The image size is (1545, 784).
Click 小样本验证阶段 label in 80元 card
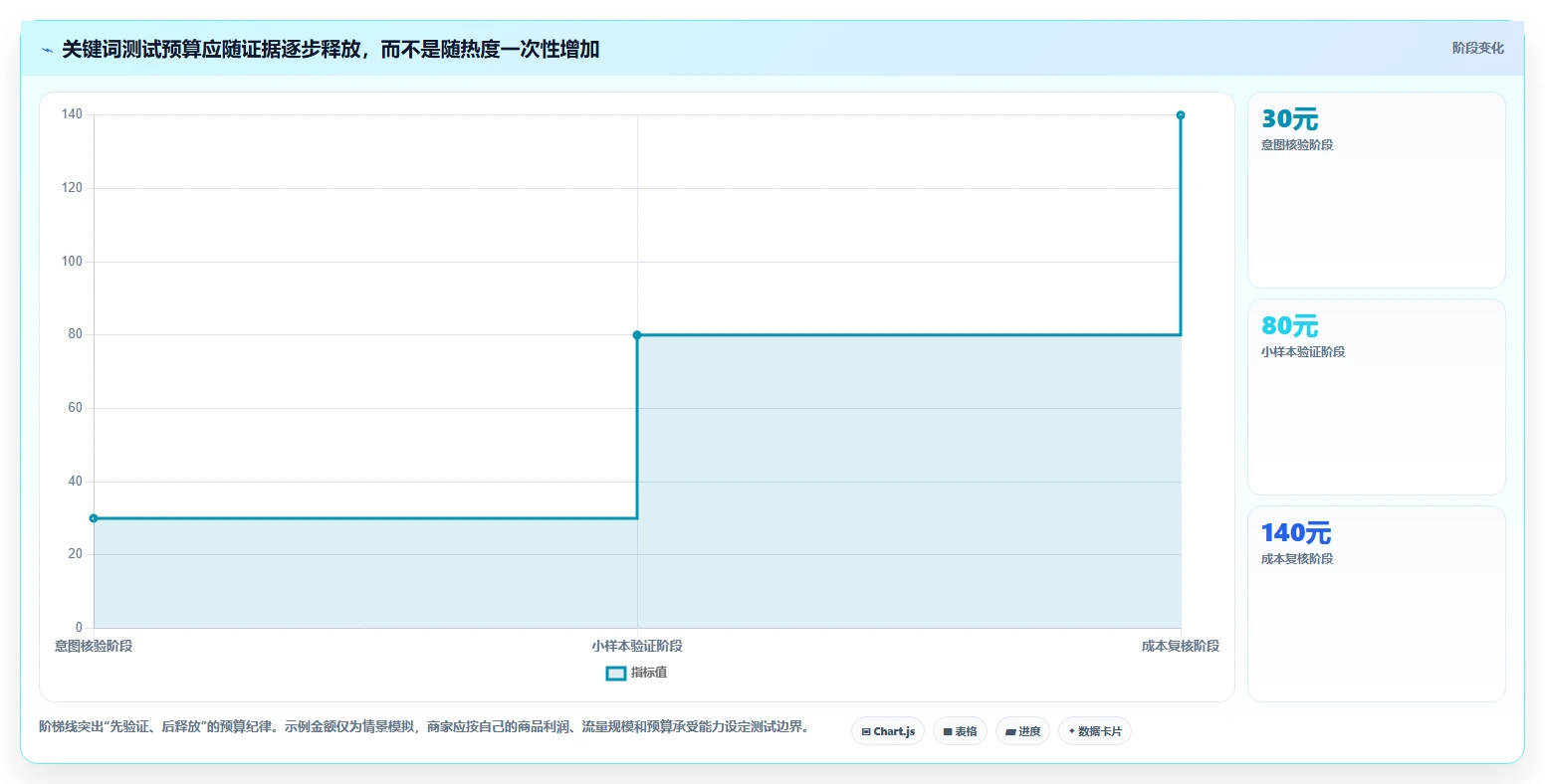point(1303,352)
